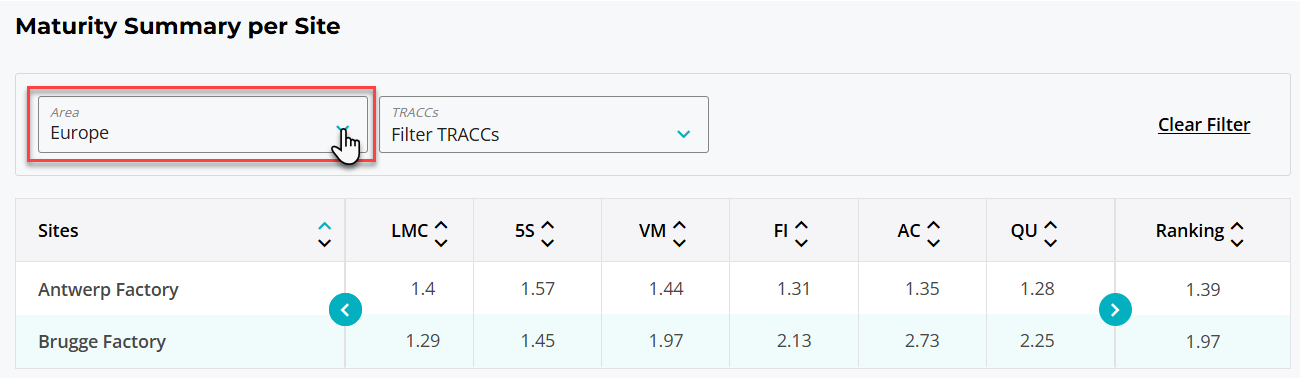Click Antwerp Factory LMC value 1.4
Image resolution: width=1300 pixels, height=378 pixels.
tap(423, 289)
